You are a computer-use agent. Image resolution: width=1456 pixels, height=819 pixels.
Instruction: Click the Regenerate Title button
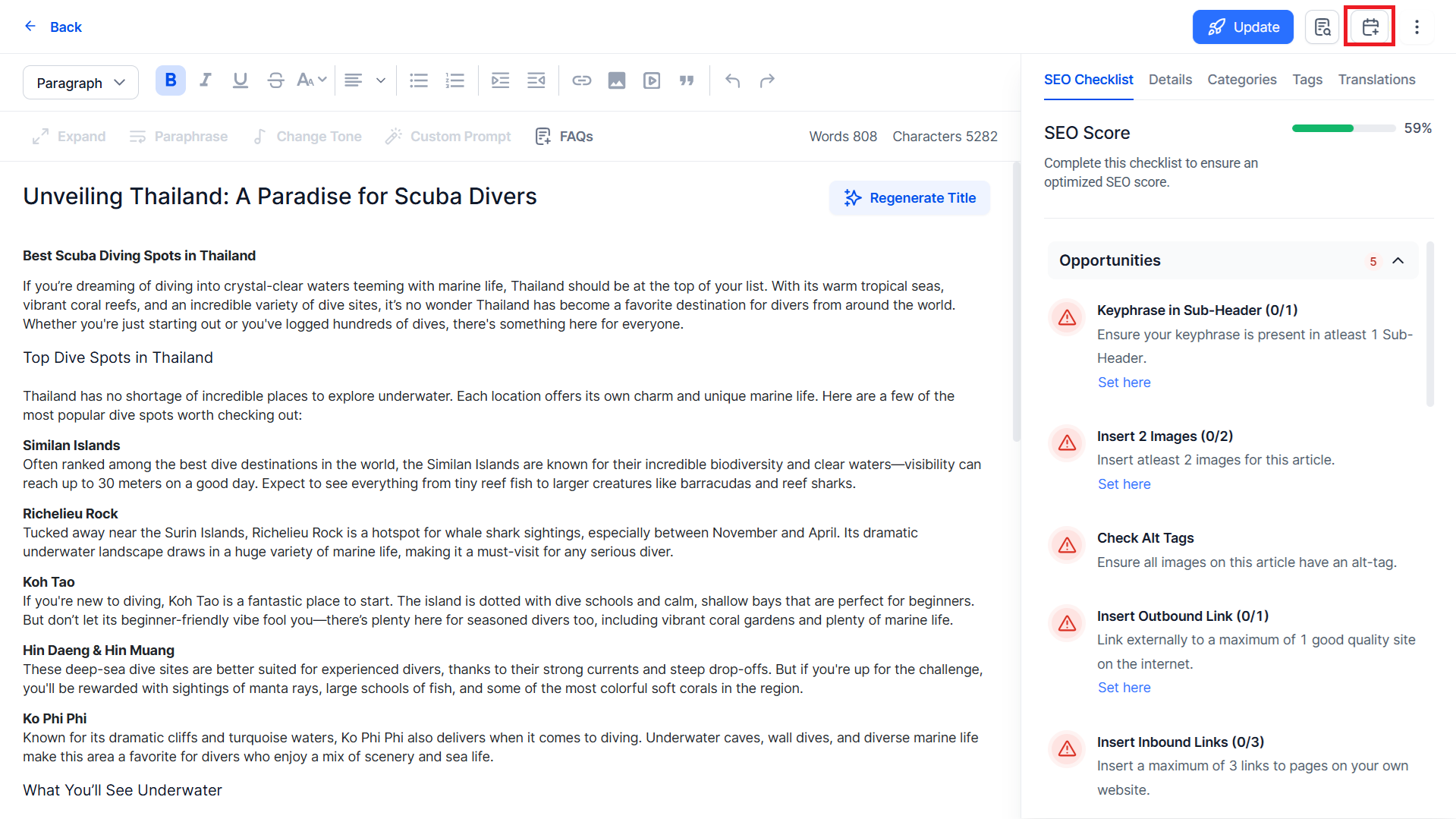[x=910, y=198]
